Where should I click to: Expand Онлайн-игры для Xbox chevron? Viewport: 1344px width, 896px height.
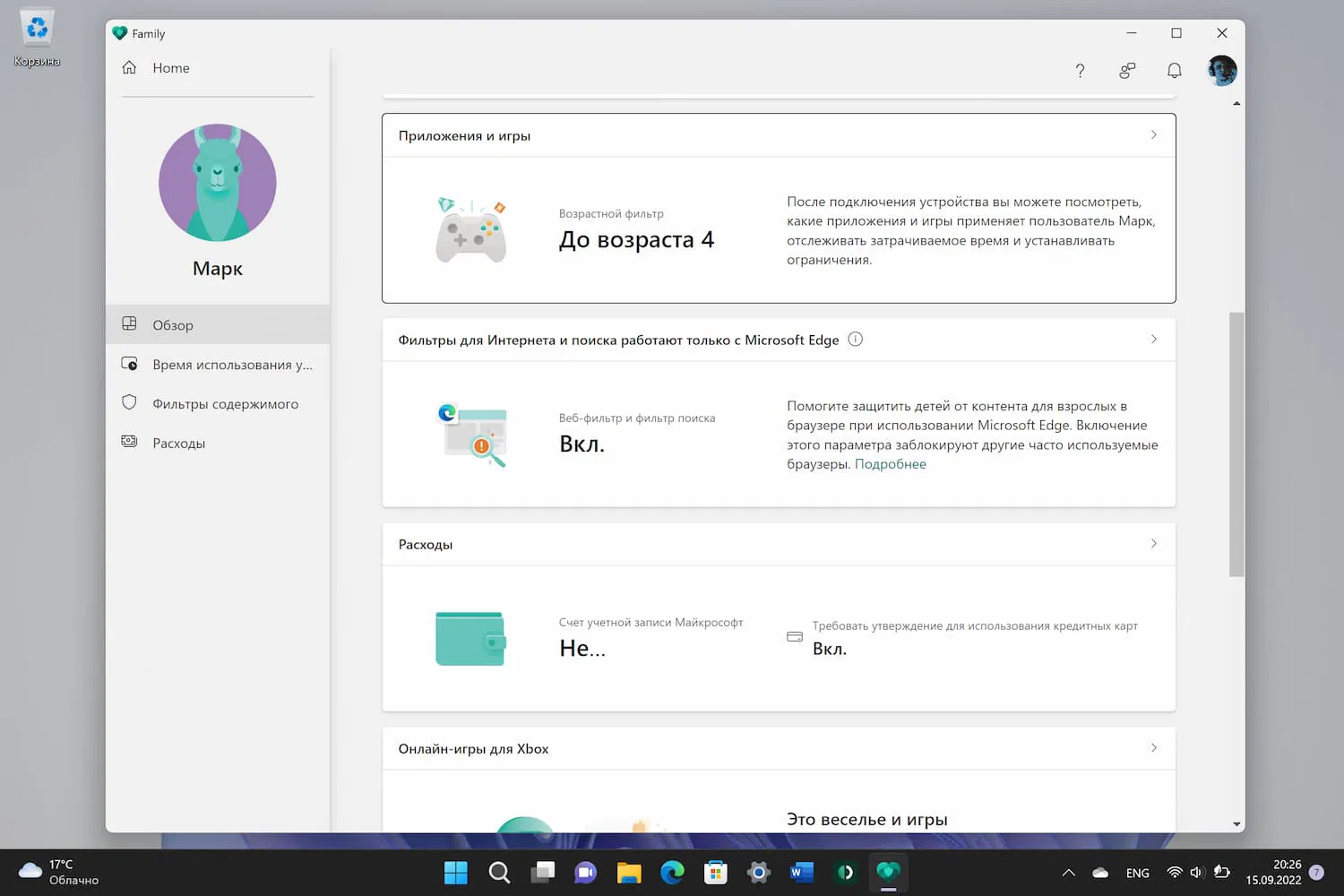[x=1153, y=748]
